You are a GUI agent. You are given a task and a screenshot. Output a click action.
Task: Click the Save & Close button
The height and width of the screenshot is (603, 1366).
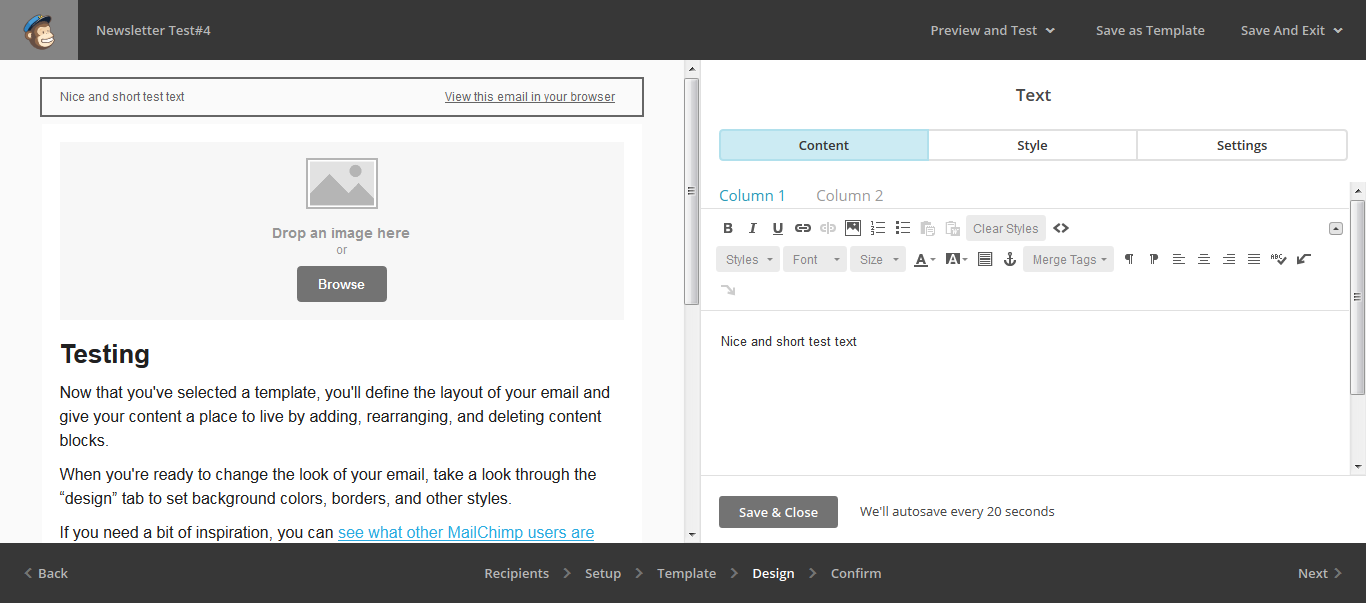[x=778, y=512]
